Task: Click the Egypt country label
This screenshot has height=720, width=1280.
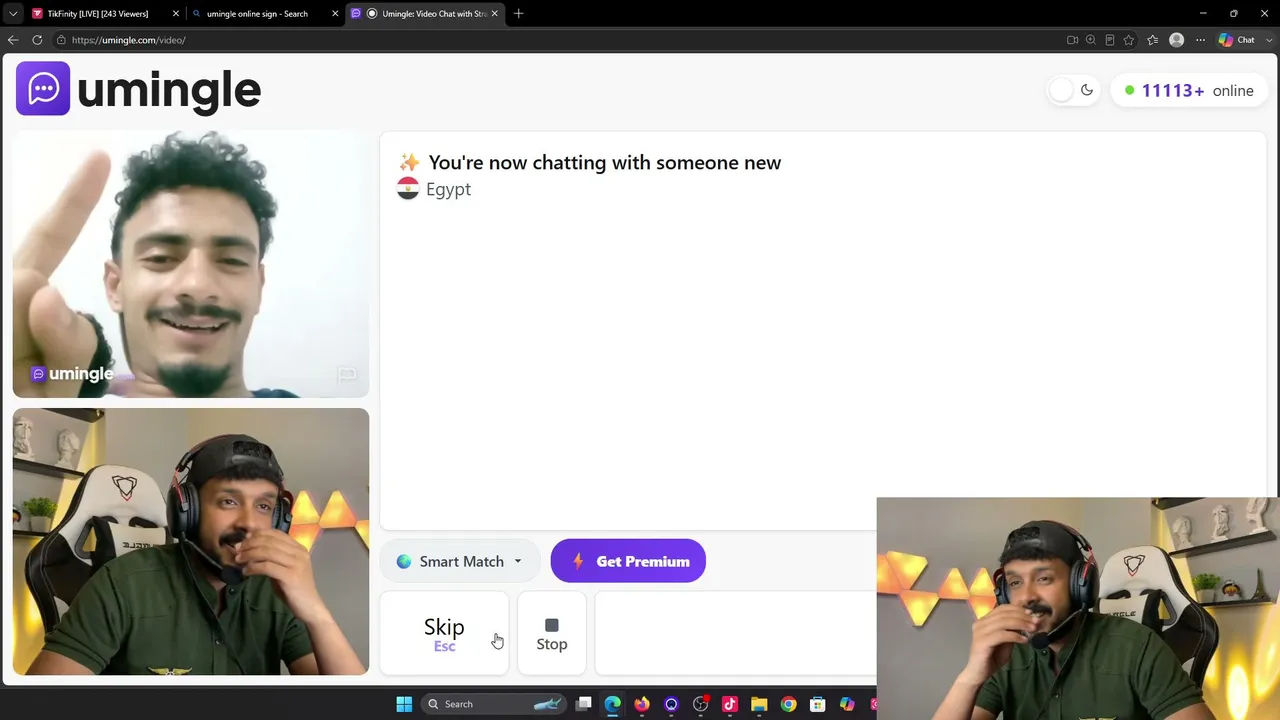Action: pos(448,189)
